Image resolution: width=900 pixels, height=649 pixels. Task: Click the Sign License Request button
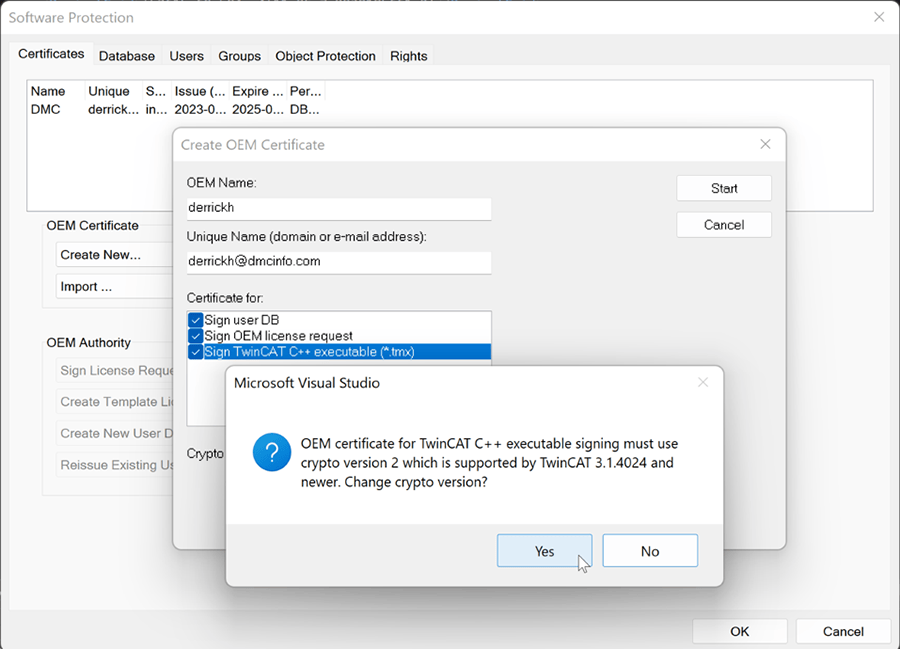click(114, 371)
